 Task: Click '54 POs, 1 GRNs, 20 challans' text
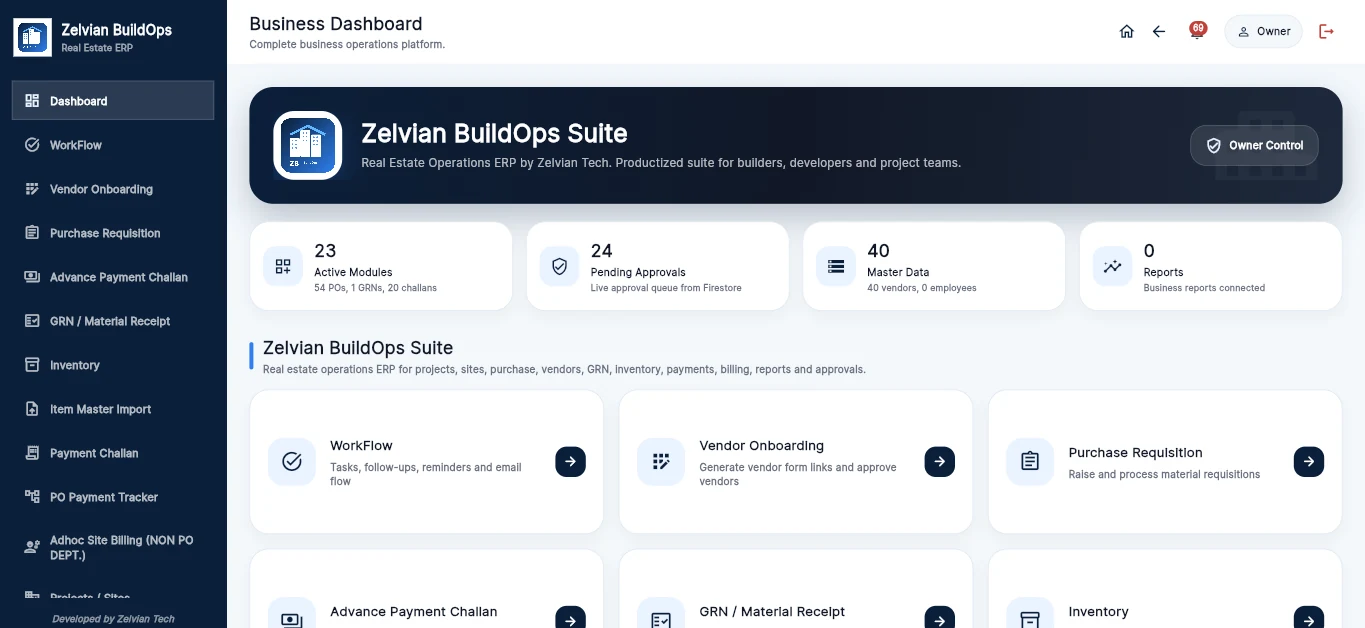pyautogui.click(x=375, y=288)
